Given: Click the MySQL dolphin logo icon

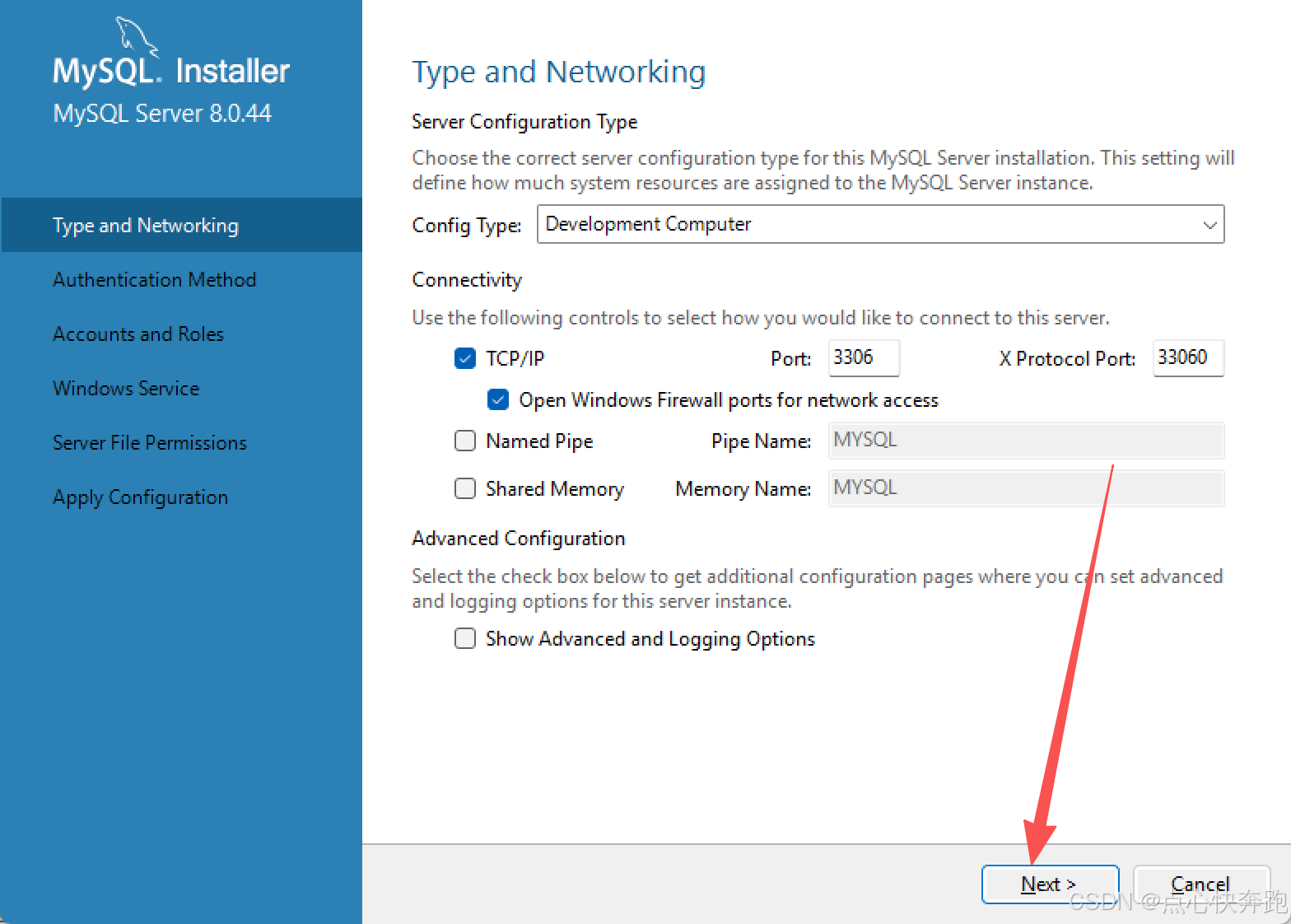Looking at the screenshot, I should 136,37.
